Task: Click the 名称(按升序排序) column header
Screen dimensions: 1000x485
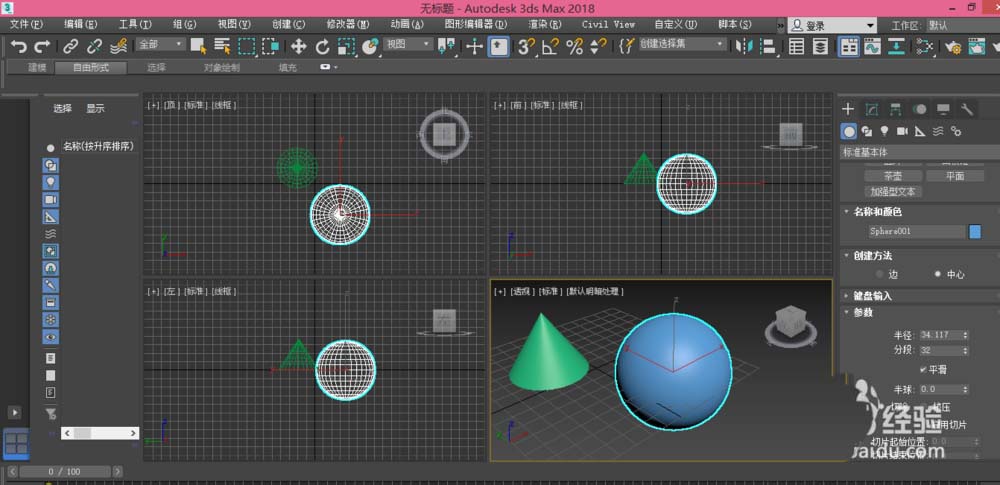Action: point(98,146)
